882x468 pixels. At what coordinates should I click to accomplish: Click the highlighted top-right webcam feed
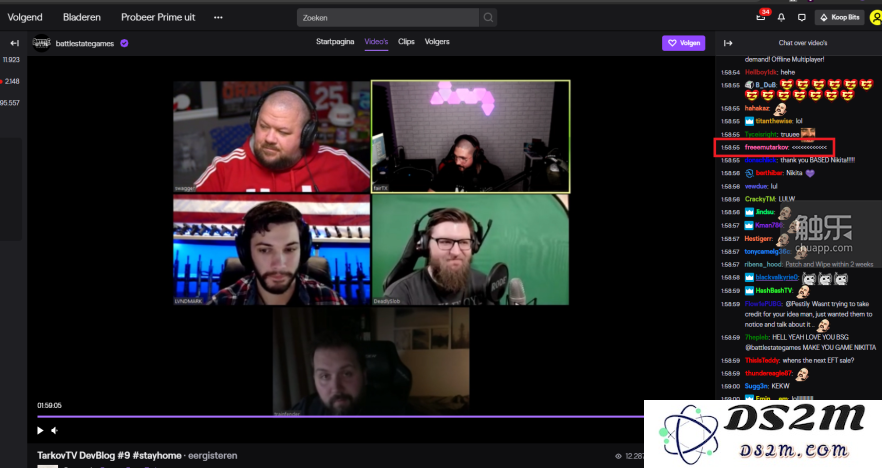(470, 137)
